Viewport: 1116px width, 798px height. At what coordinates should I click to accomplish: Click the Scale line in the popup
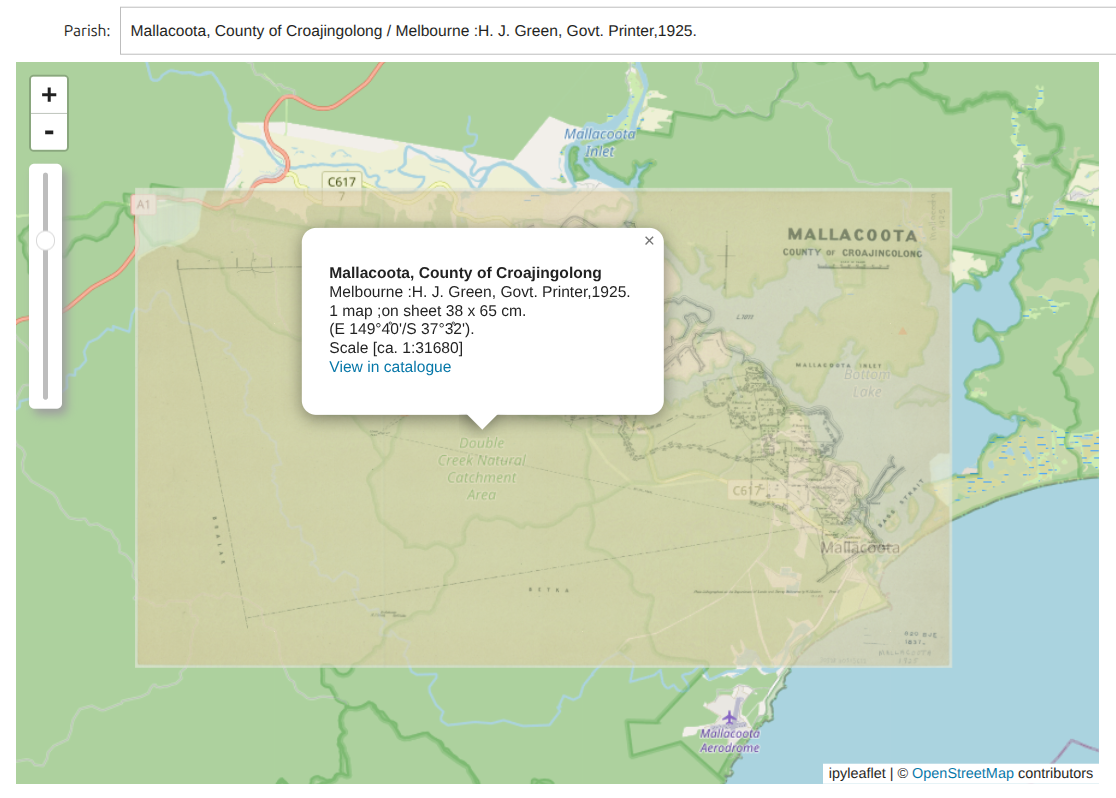pyautogui.click(x=396, y=348)
